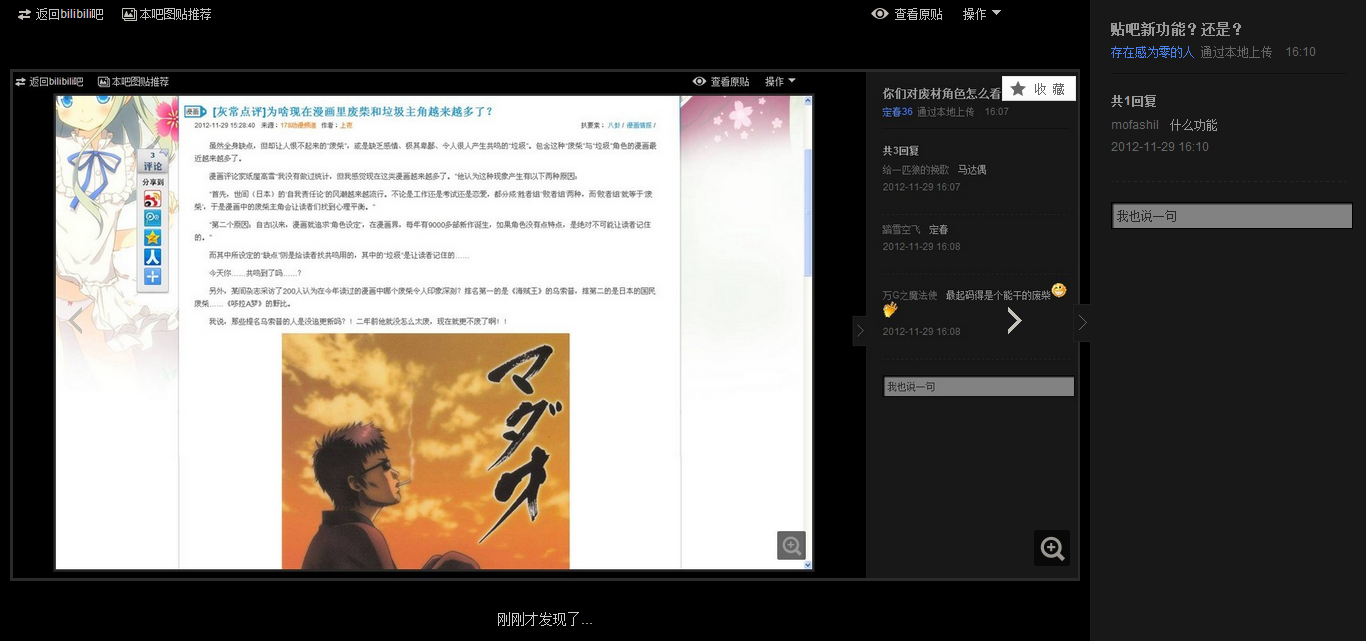Click the 178动漫频道 source link

298,126
